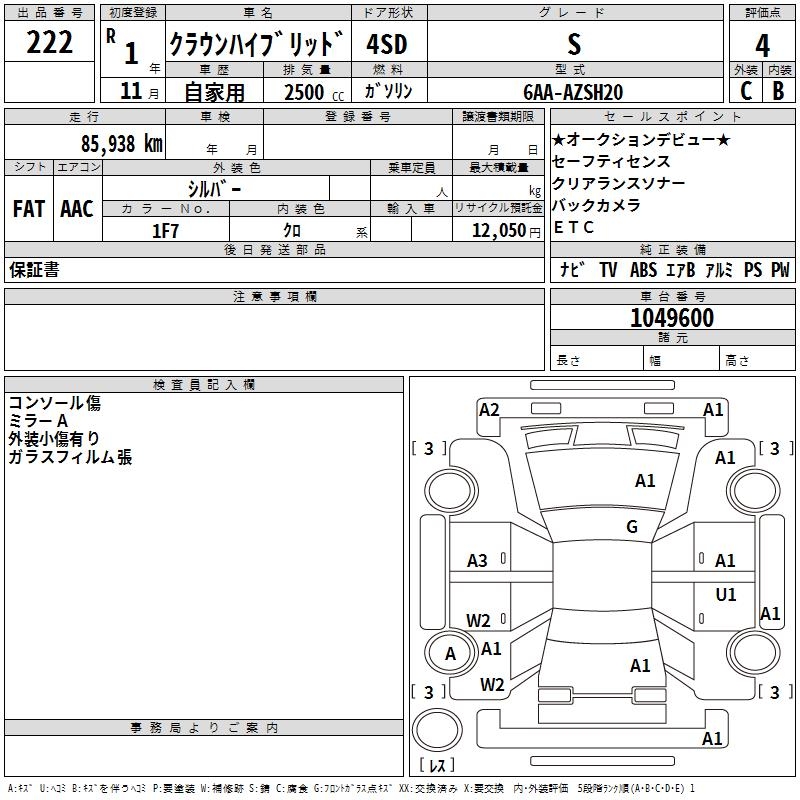Image resolution: width=800 pixels, height=800 pixels.
Task: Click the コンソール傷 inspector note
Action: (54, 403)
